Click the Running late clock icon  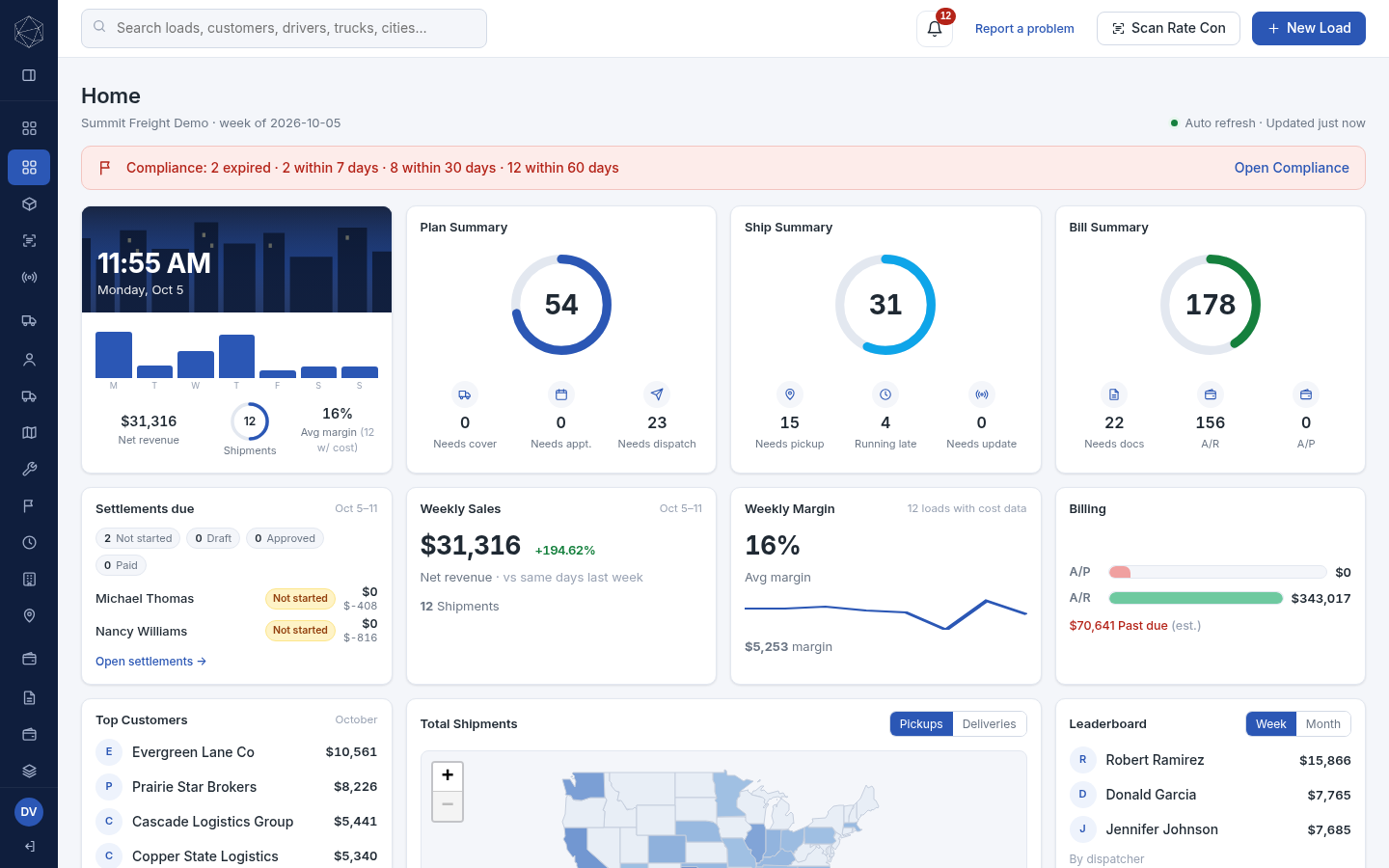(885, 394)
